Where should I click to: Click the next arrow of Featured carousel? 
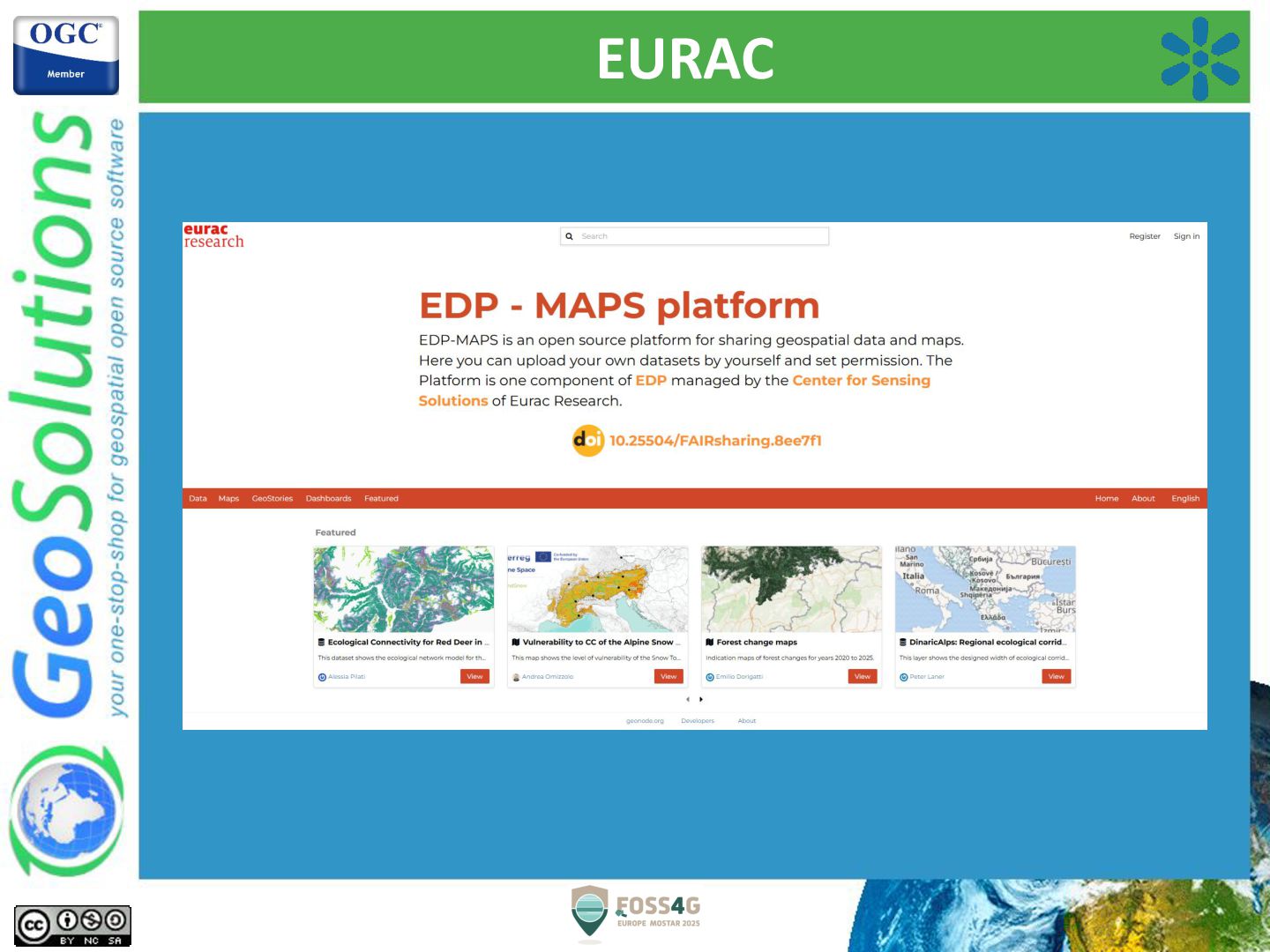[x=701, y=699]
